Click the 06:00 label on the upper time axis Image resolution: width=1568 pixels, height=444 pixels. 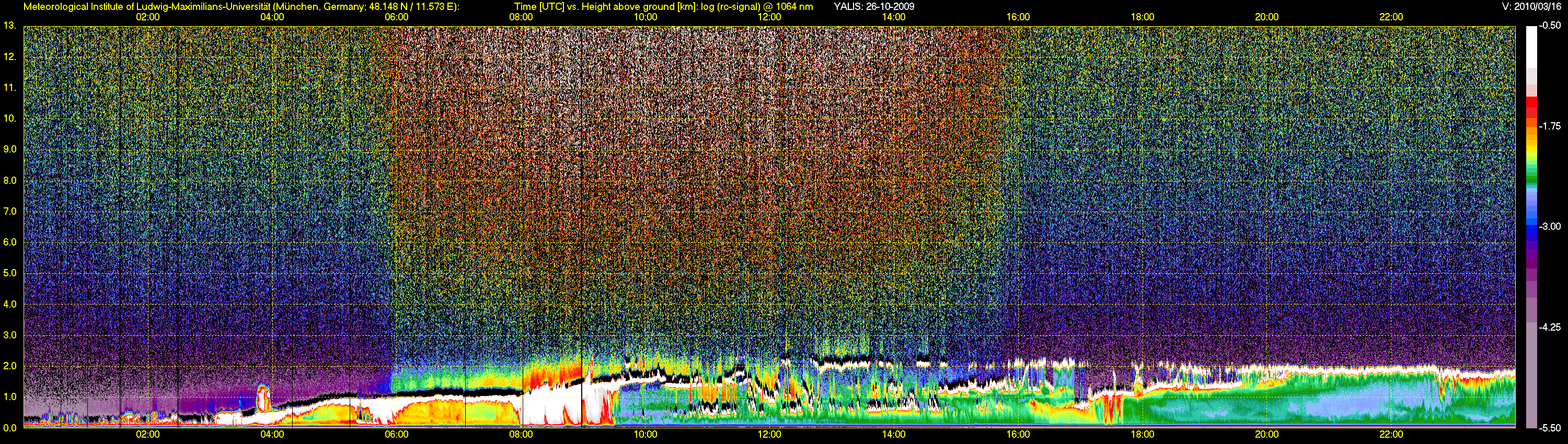click(396, 17)
